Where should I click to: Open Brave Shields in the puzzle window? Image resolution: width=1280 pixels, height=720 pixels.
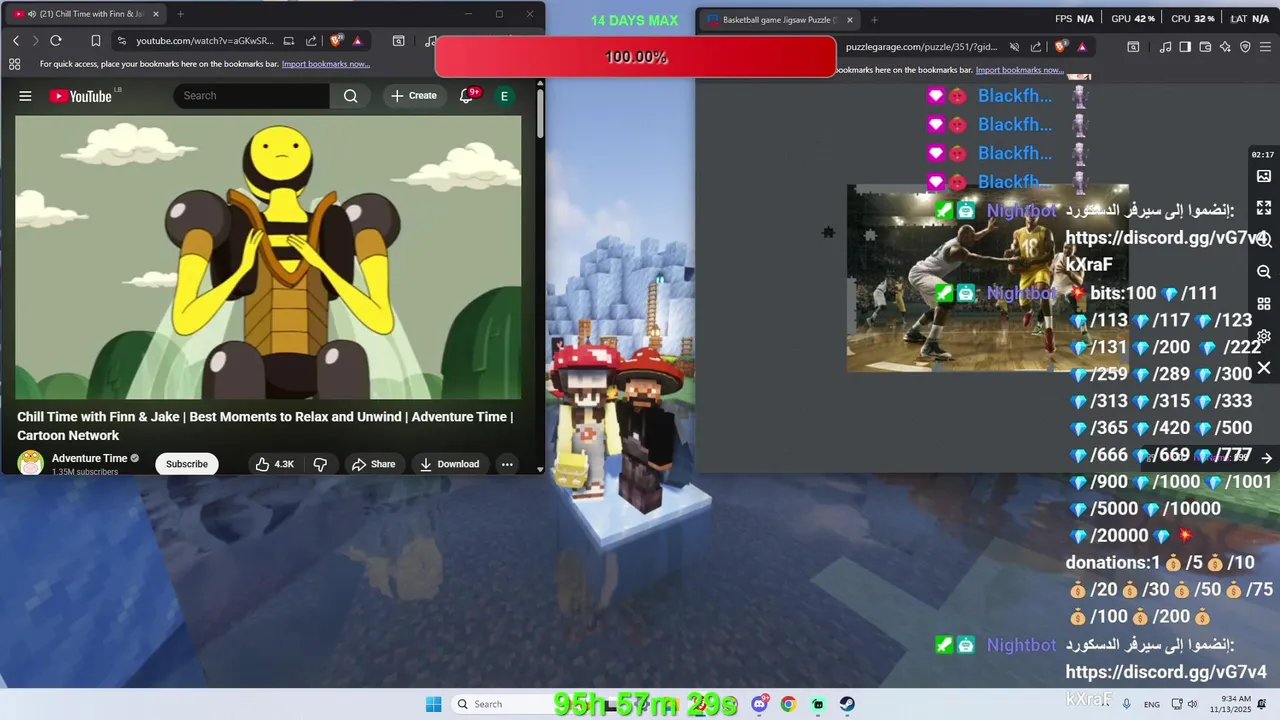[1061, 47]
